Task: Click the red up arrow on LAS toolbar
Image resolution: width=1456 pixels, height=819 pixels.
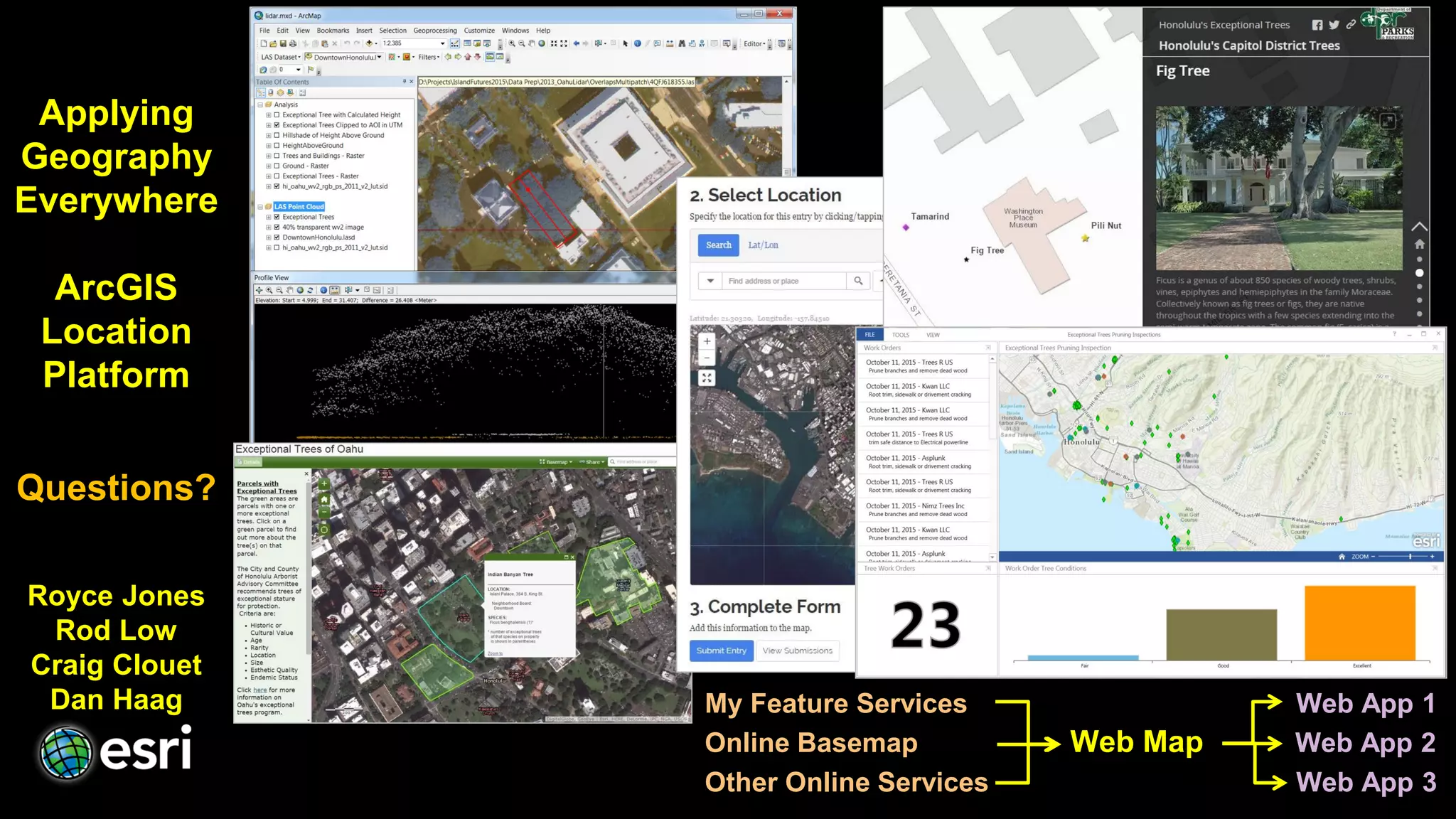Action: click(x=468, y=57)
